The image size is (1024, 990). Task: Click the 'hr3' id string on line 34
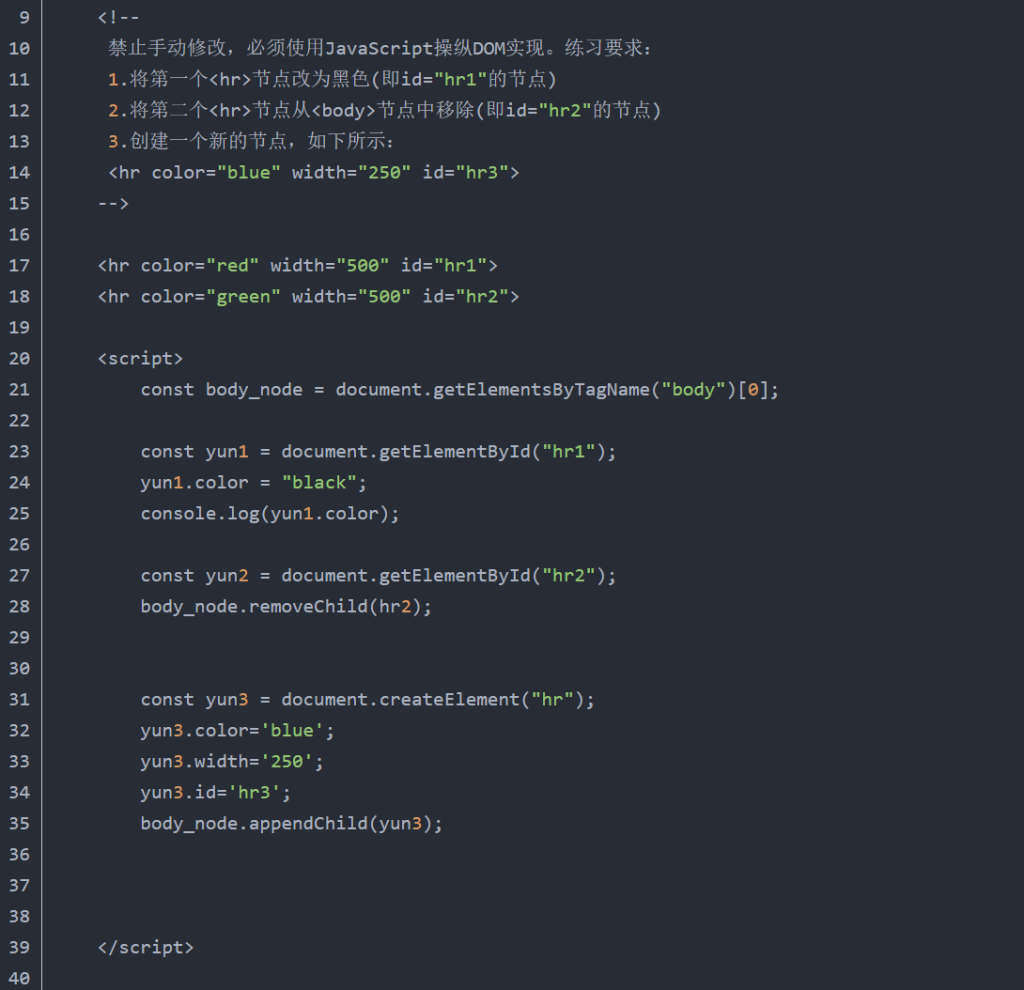[x=259, y=792]
